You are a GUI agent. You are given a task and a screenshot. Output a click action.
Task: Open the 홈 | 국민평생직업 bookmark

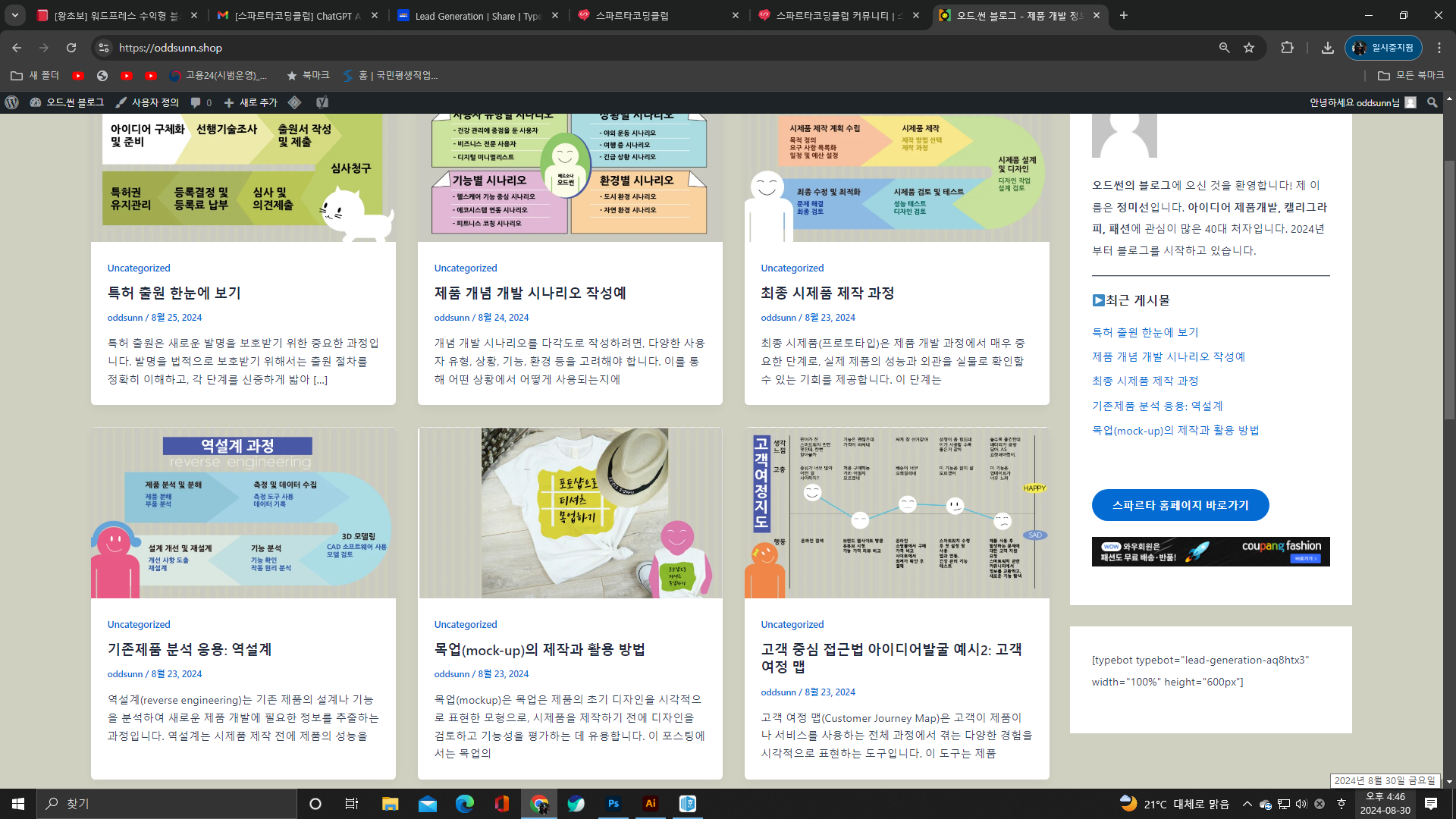click(390, 75)
